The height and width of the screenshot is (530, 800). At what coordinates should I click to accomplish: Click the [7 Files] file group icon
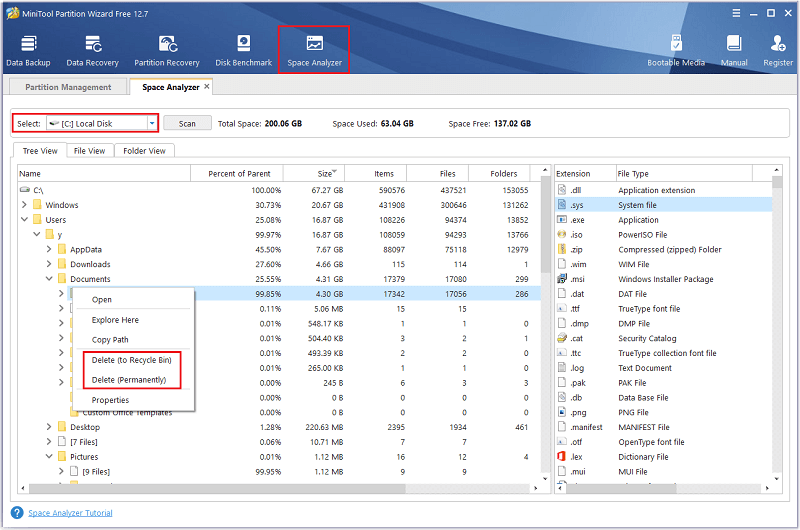[62, 441]
